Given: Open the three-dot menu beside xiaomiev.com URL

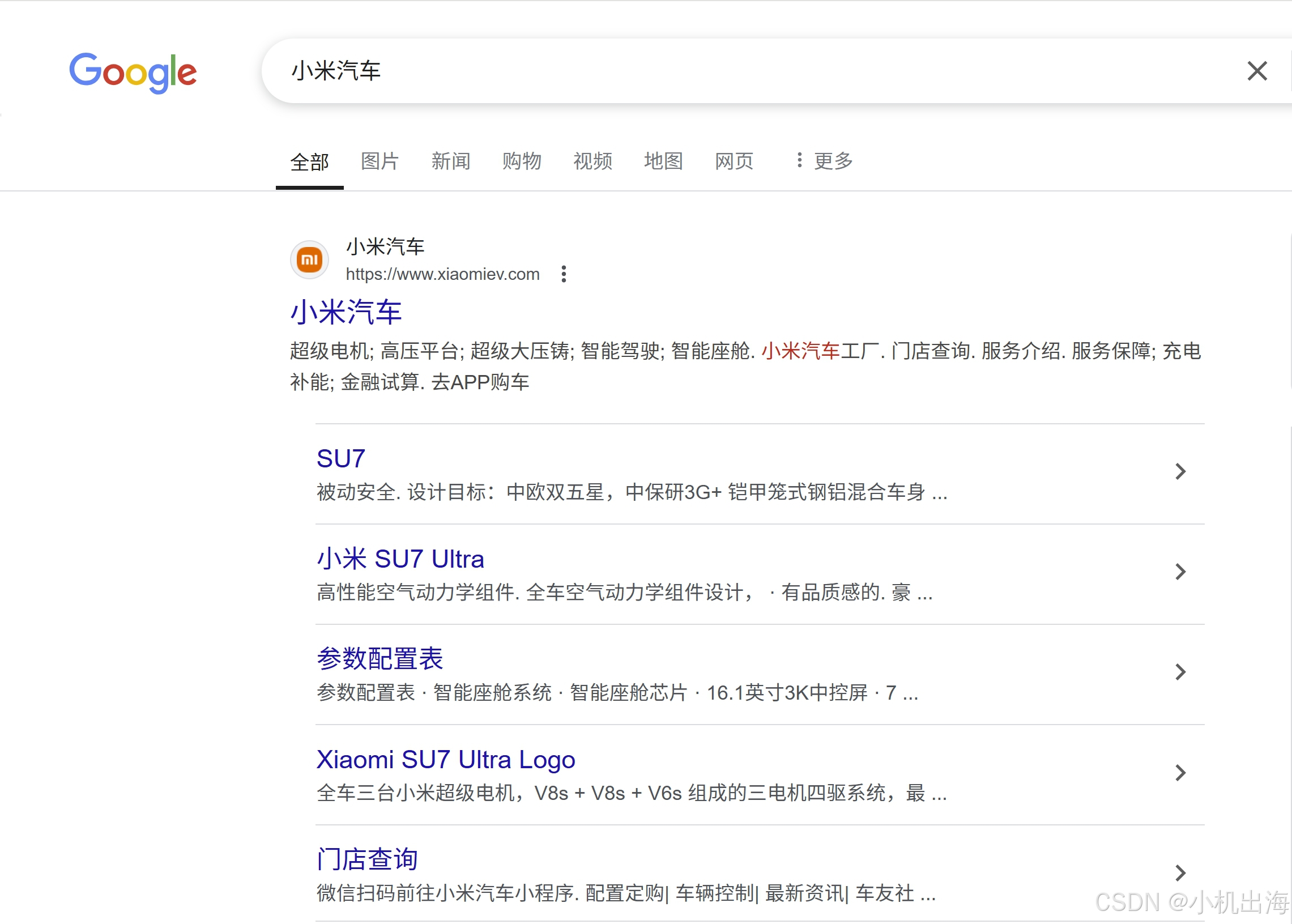Looking at the screenshot, I should coord(563,274).
